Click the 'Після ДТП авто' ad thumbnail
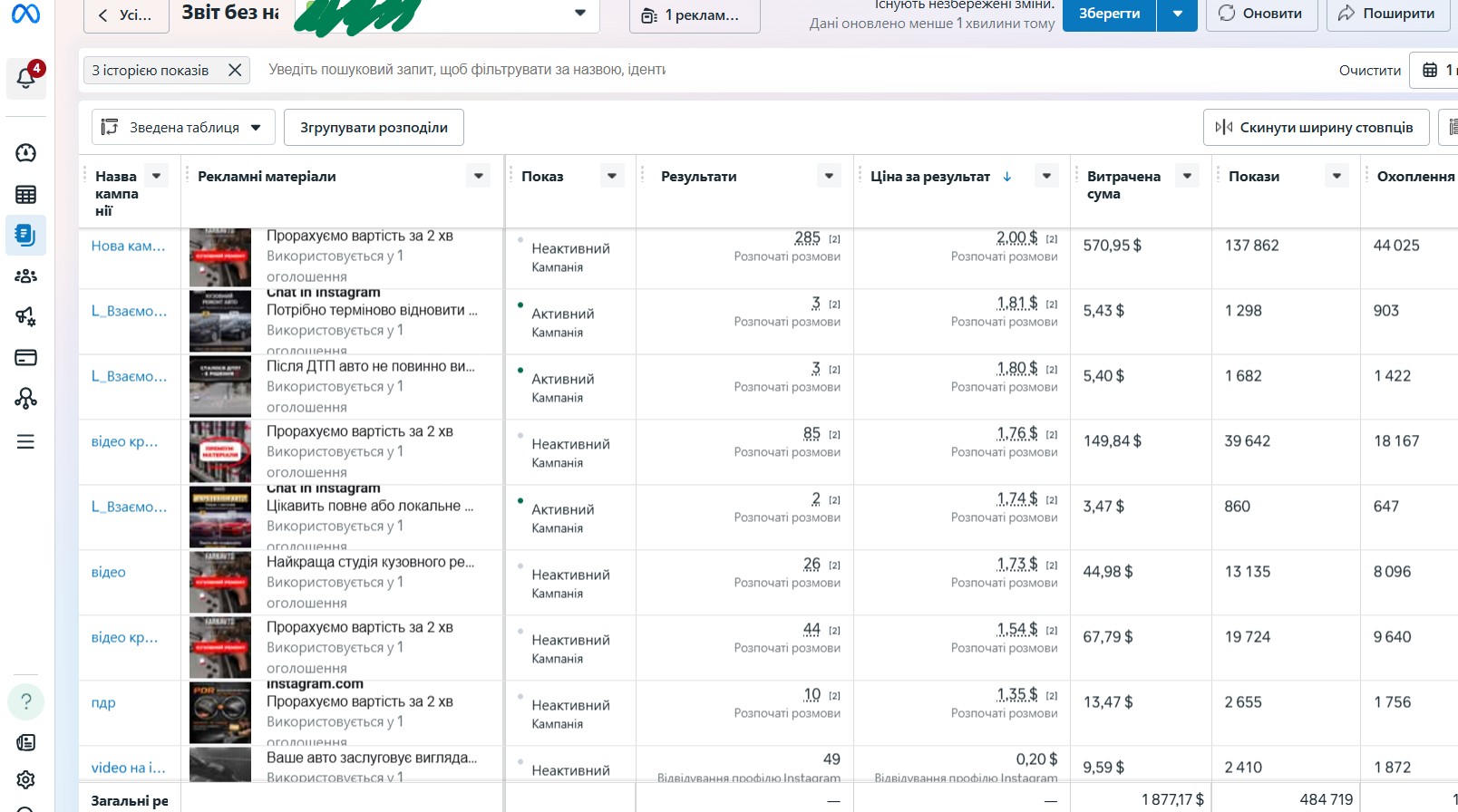 point(220,387)
